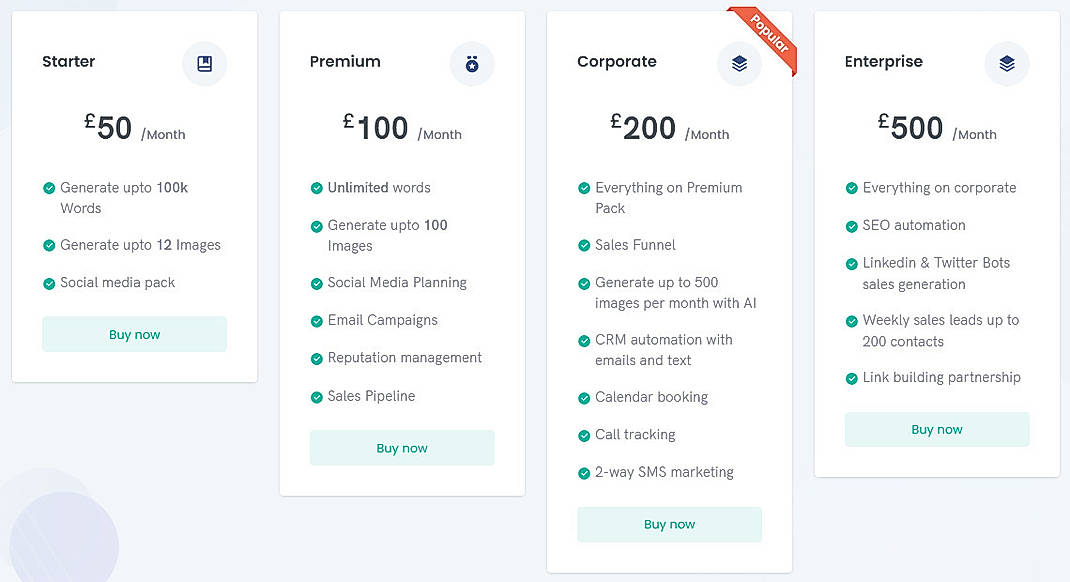Click the layers icon on the Enterprise plan
Viewport: 1070px width, 582px height.
[1007, 64]
